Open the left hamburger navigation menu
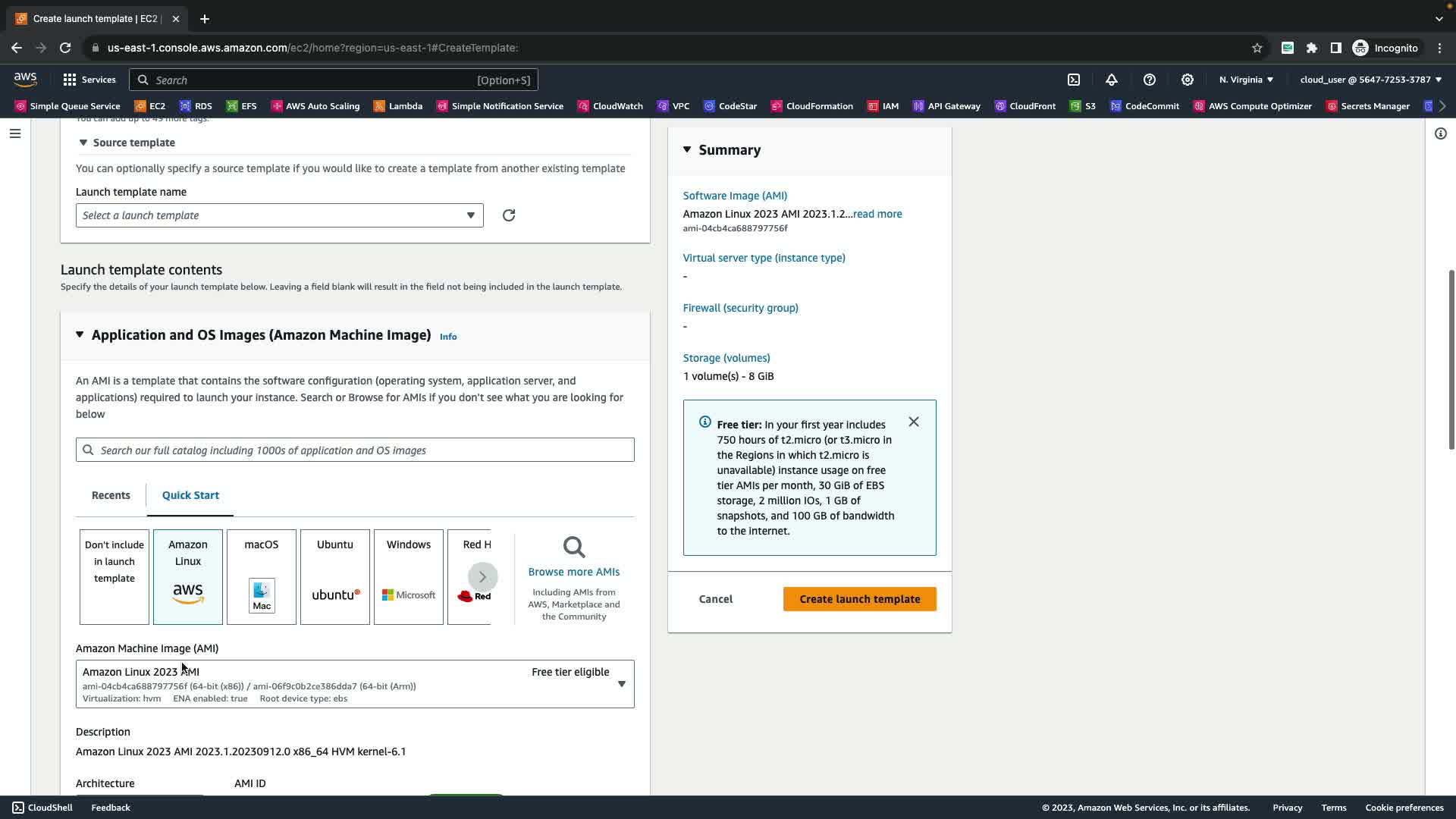The image size is (1456, 819). tap(15, 134)
